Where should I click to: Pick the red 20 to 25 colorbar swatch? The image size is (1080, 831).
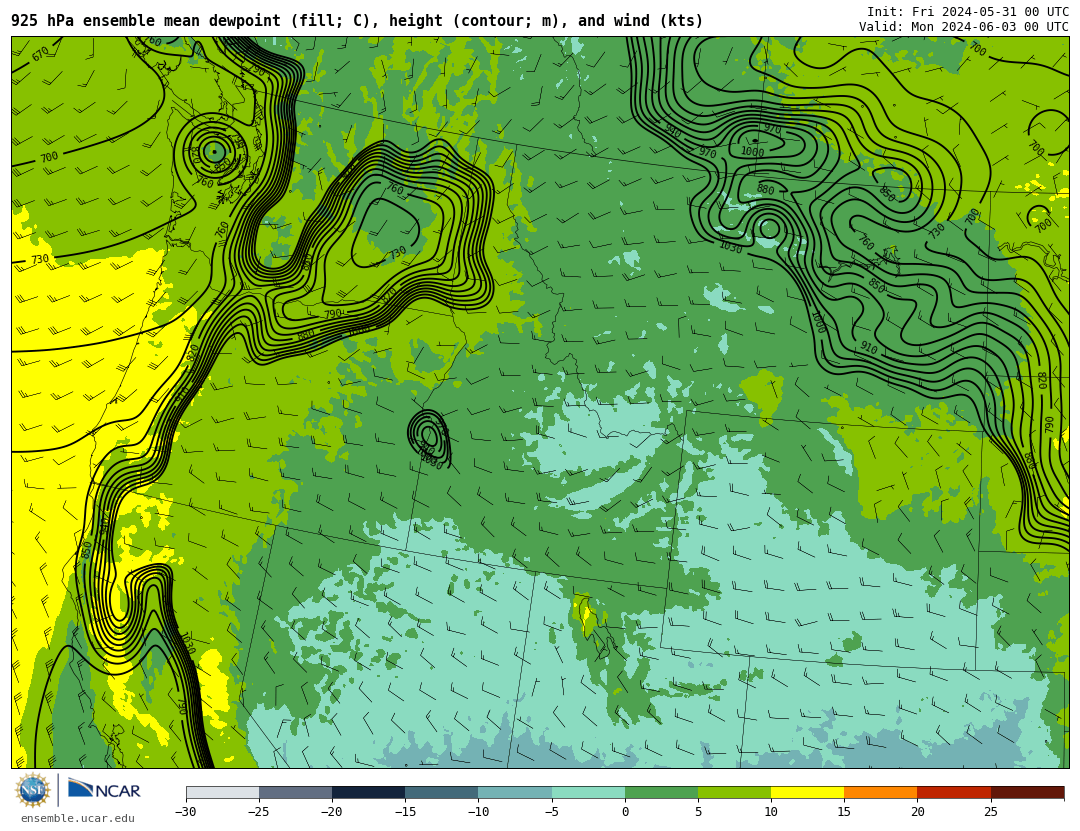[954, 792]
